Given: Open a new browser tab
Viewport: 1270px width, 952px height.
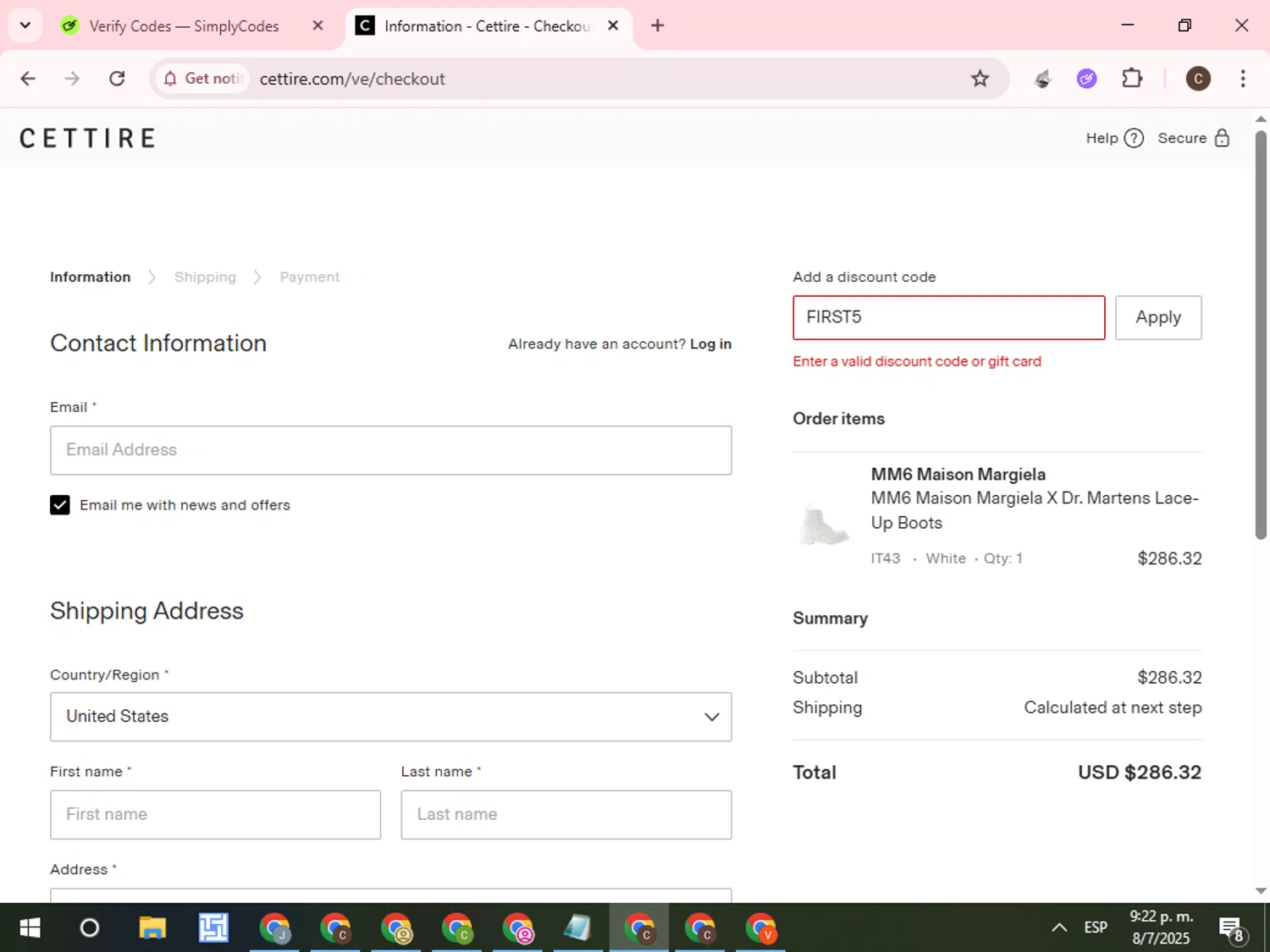Looking at the screenshot, I should pyautogui.click(x=657, y=25).
